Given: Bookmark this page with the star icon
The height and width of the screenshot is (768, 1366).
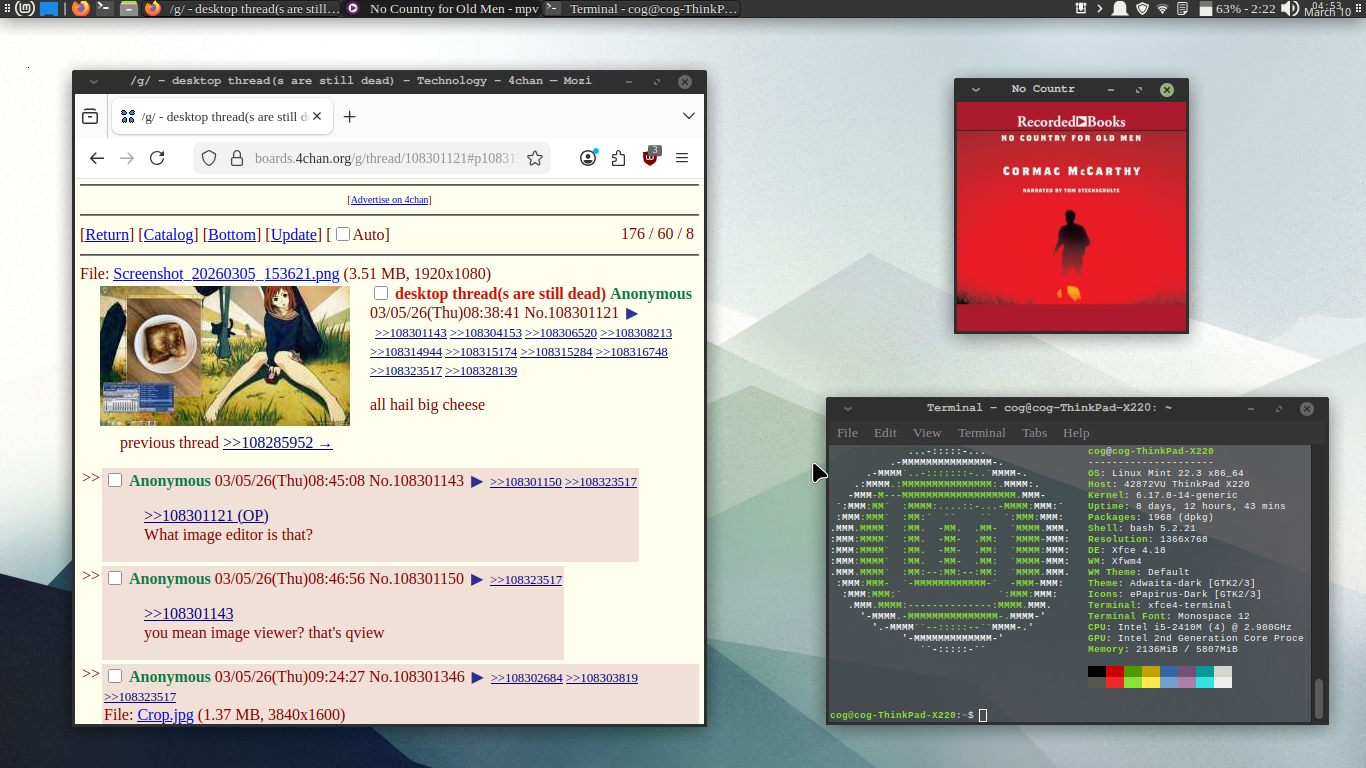Looking at the screenshot, I should (x=535, y=158).
